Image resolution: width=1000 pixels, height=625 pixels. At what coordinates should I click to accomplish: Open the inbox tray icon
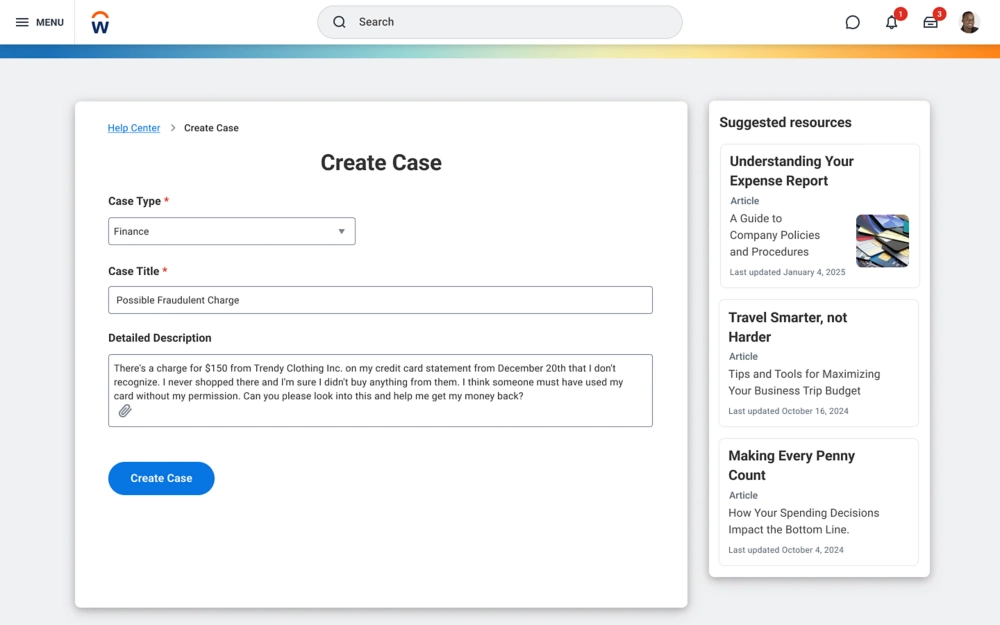[930, 22]
